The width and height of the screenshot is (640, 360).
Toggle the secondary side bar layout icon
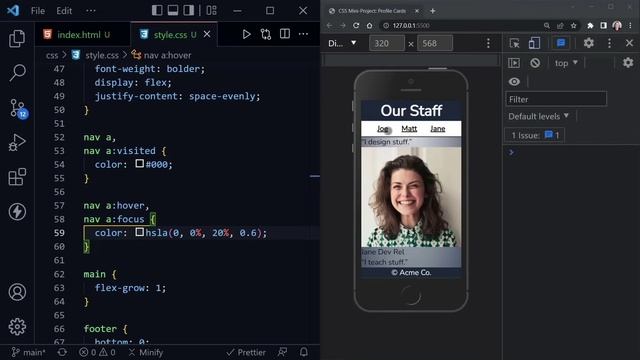click(188, 10)
